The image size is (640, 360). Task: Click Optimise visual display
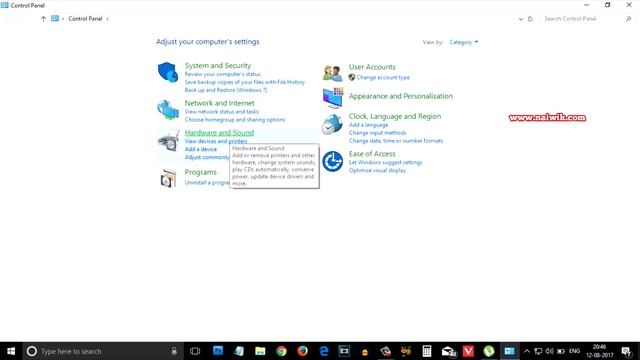(377, 170)
